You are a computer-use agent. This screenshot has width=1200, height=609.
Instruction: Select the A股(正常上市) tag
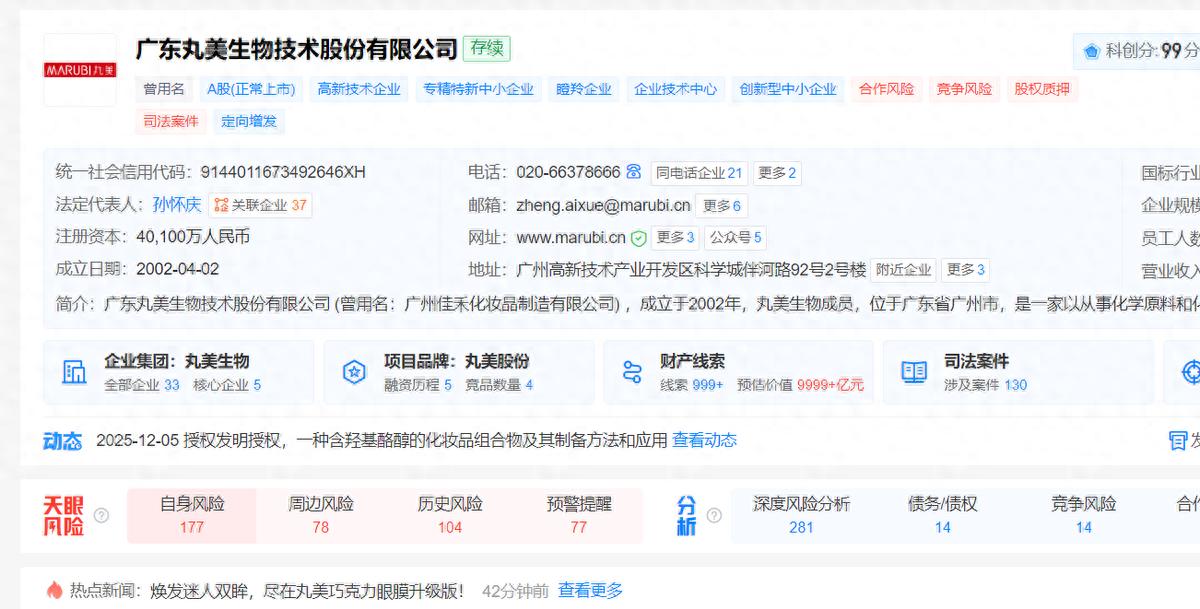(251, 89)
